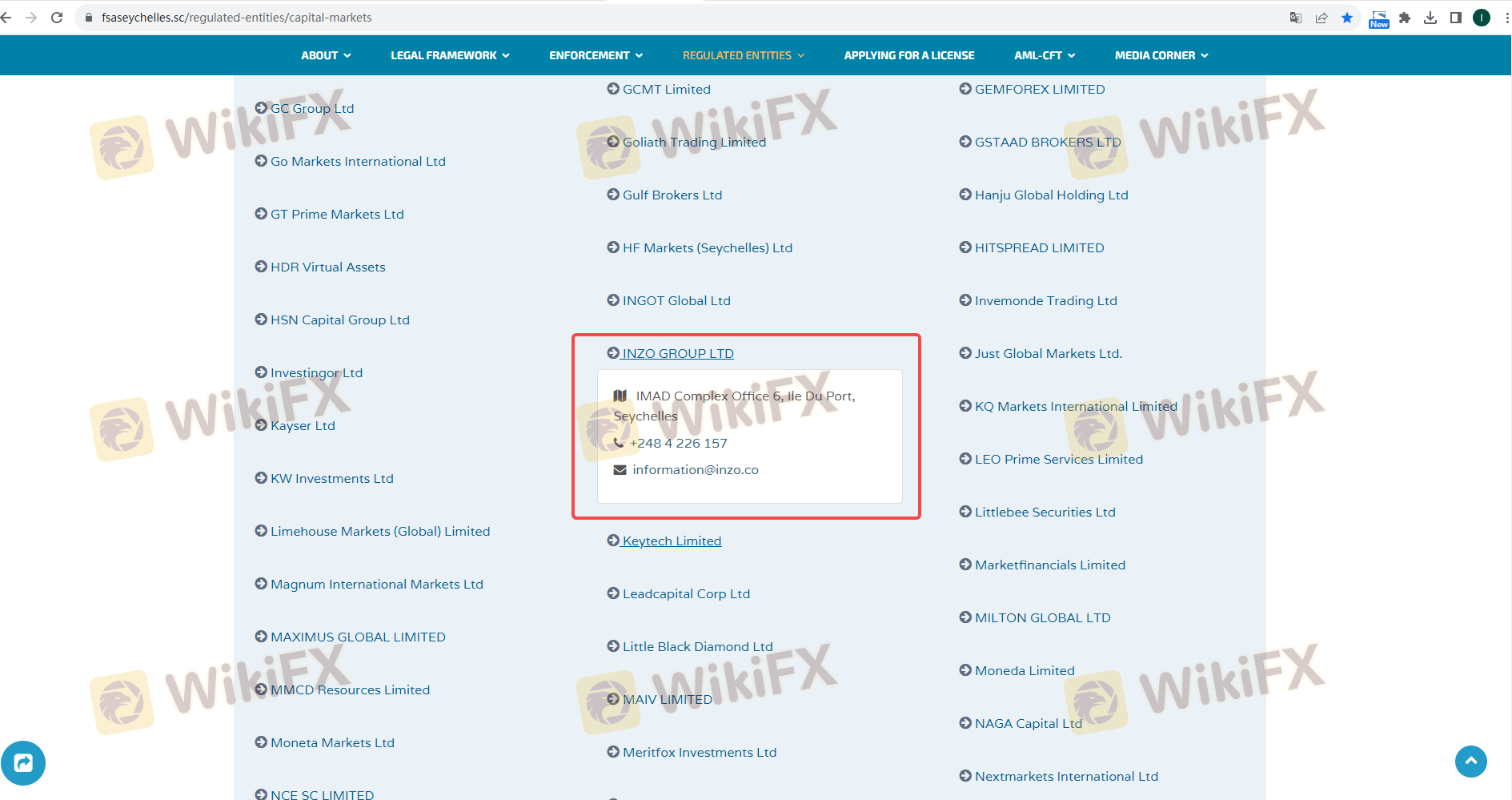Click the envelope icon beside information@inzo.co
This screenshot has height=800, width=1512.
click(620, 470)
